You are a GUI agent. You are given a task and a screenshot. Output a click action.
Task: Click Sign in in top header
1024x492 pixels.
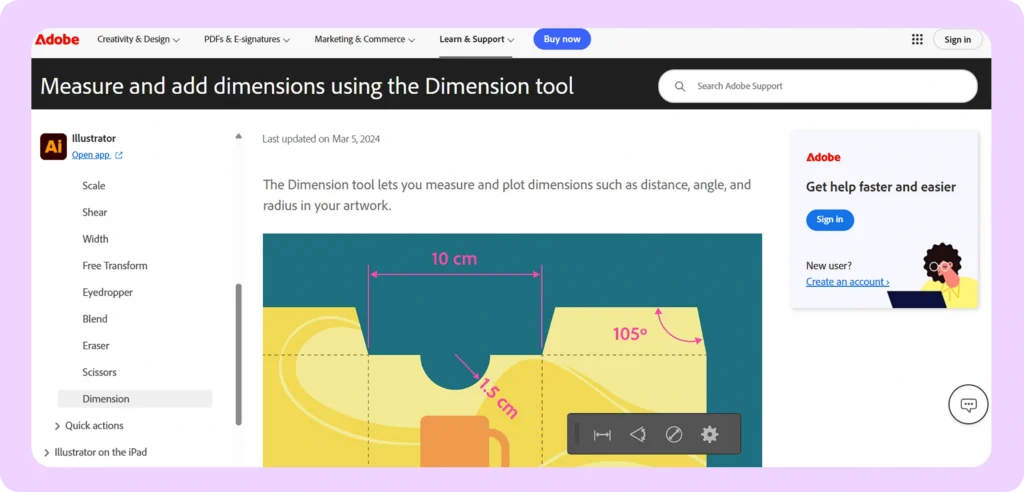pos(957,40)
